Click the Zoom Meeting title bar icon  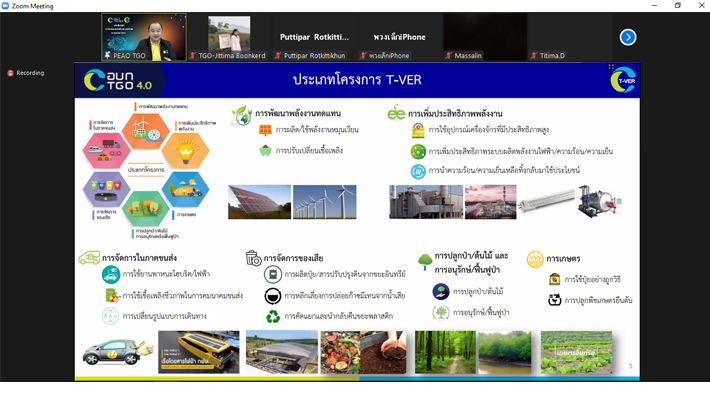[8, 6]
